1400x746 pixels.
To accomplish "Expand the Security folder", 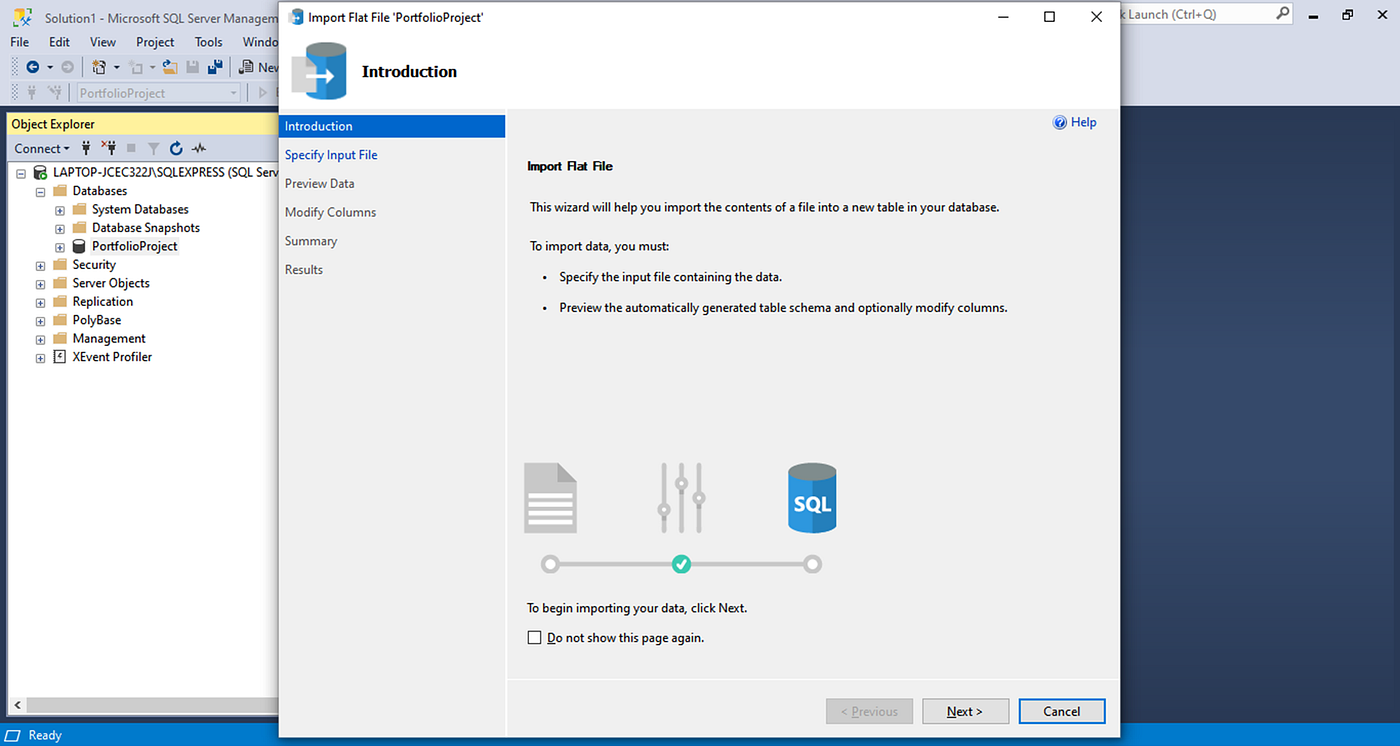I will click(41, 265).
